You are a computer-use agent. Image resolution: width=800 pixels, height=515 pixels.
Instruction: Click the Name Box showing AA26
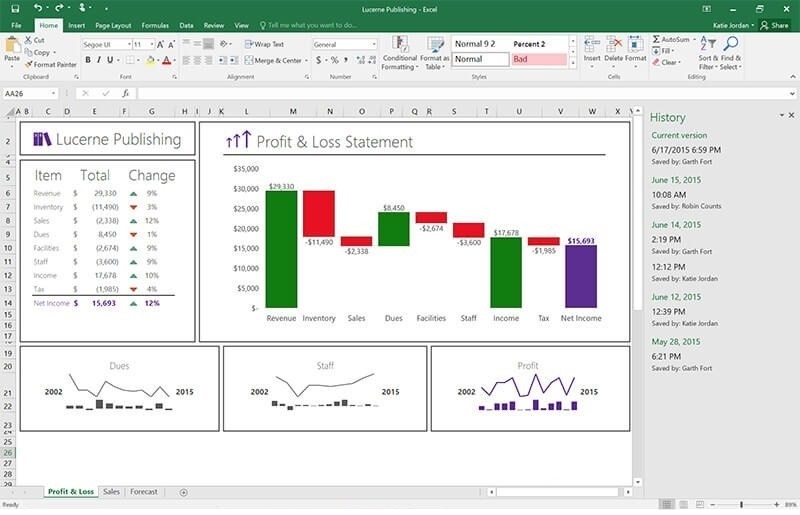click(x=30, y=93)
